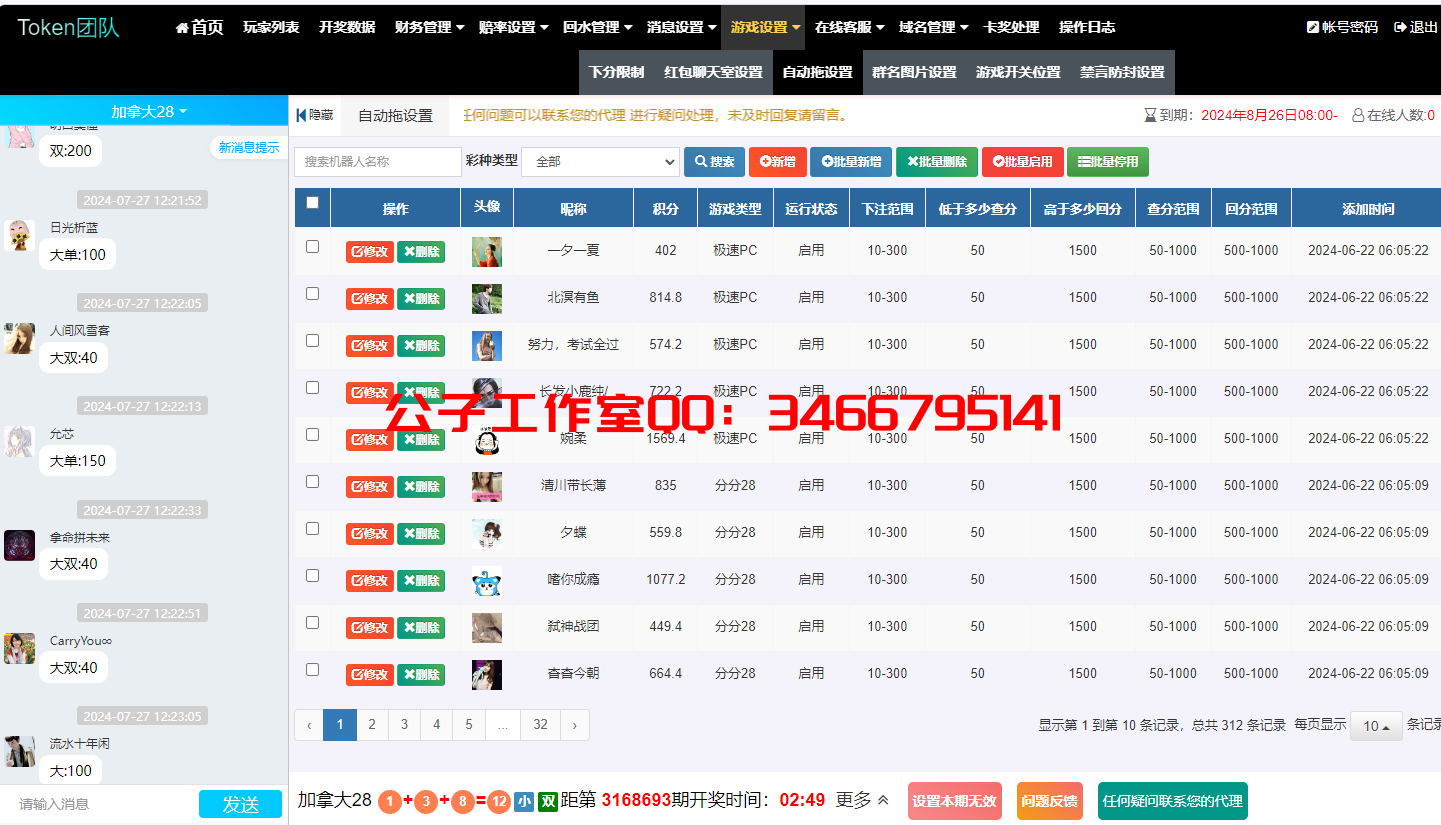The height and width of the screenshot is (825, 1441).
Task: Switch to the 游戏开关位置 submenu tab
Action: pos(1018,72)
